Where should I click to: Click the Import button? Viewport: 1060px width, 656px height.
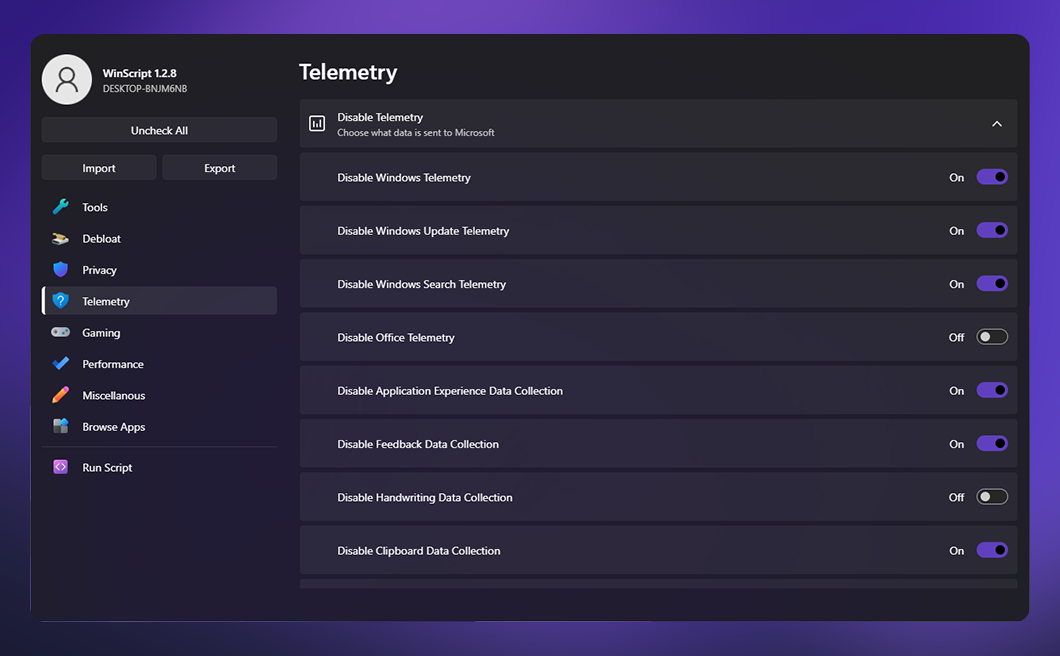99,168
